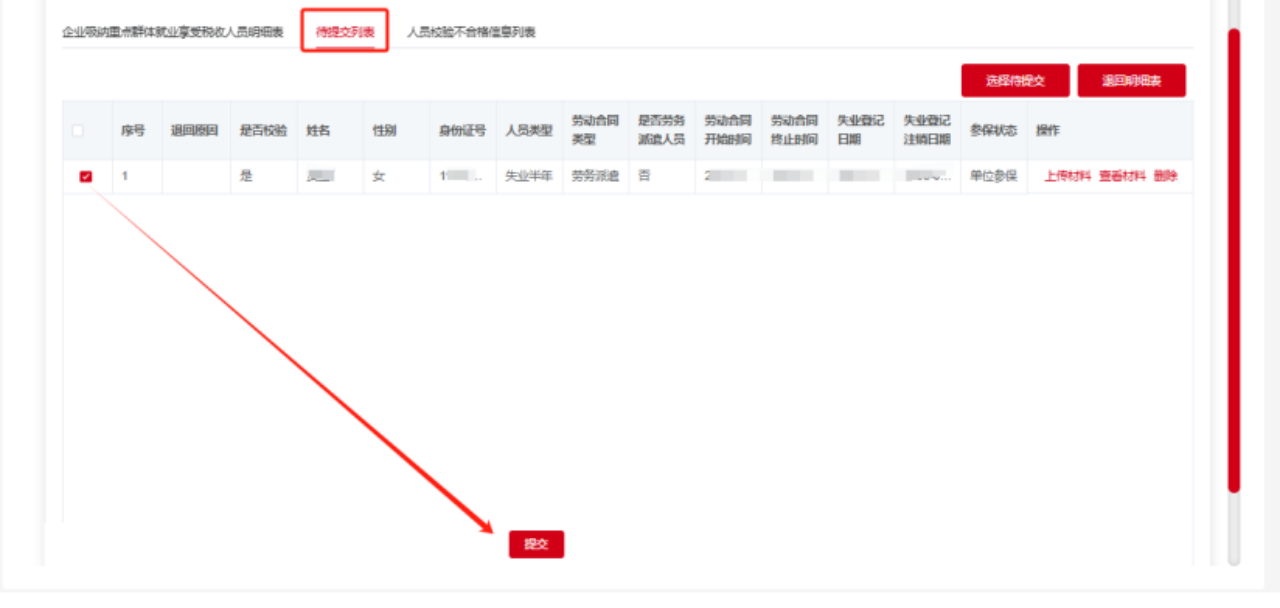Click the 失业半年 cell in row 1

pyautogui.click(x=528, y=176)
